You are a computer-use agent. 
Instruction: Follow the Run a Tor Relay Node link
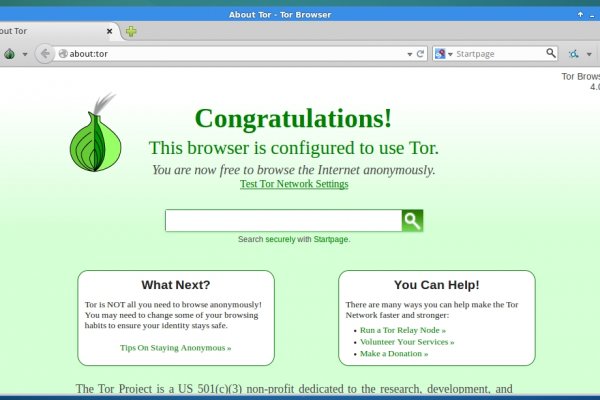click(x=402, y=330)
